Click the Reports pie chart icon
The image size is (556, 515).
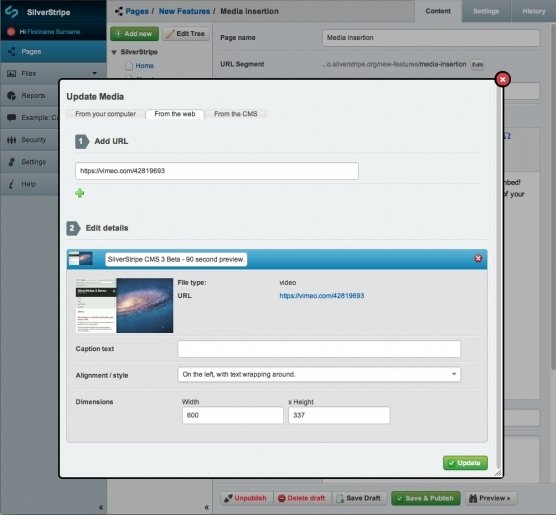11,95
